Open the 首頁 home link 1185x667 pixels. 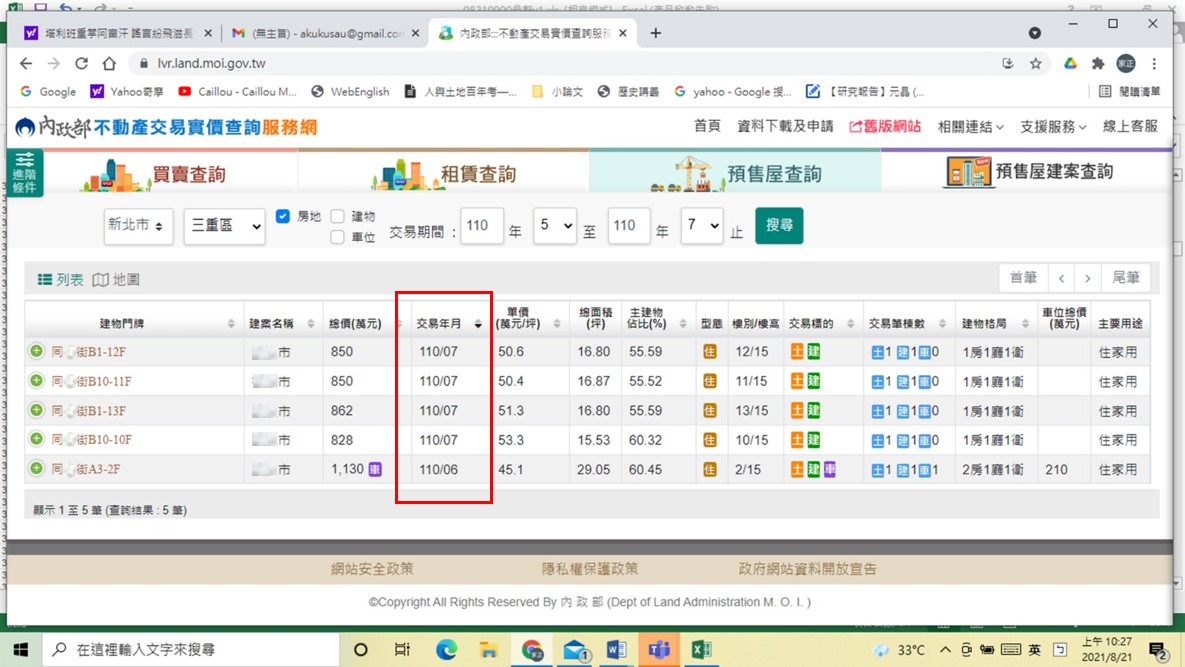coord(707,127)
